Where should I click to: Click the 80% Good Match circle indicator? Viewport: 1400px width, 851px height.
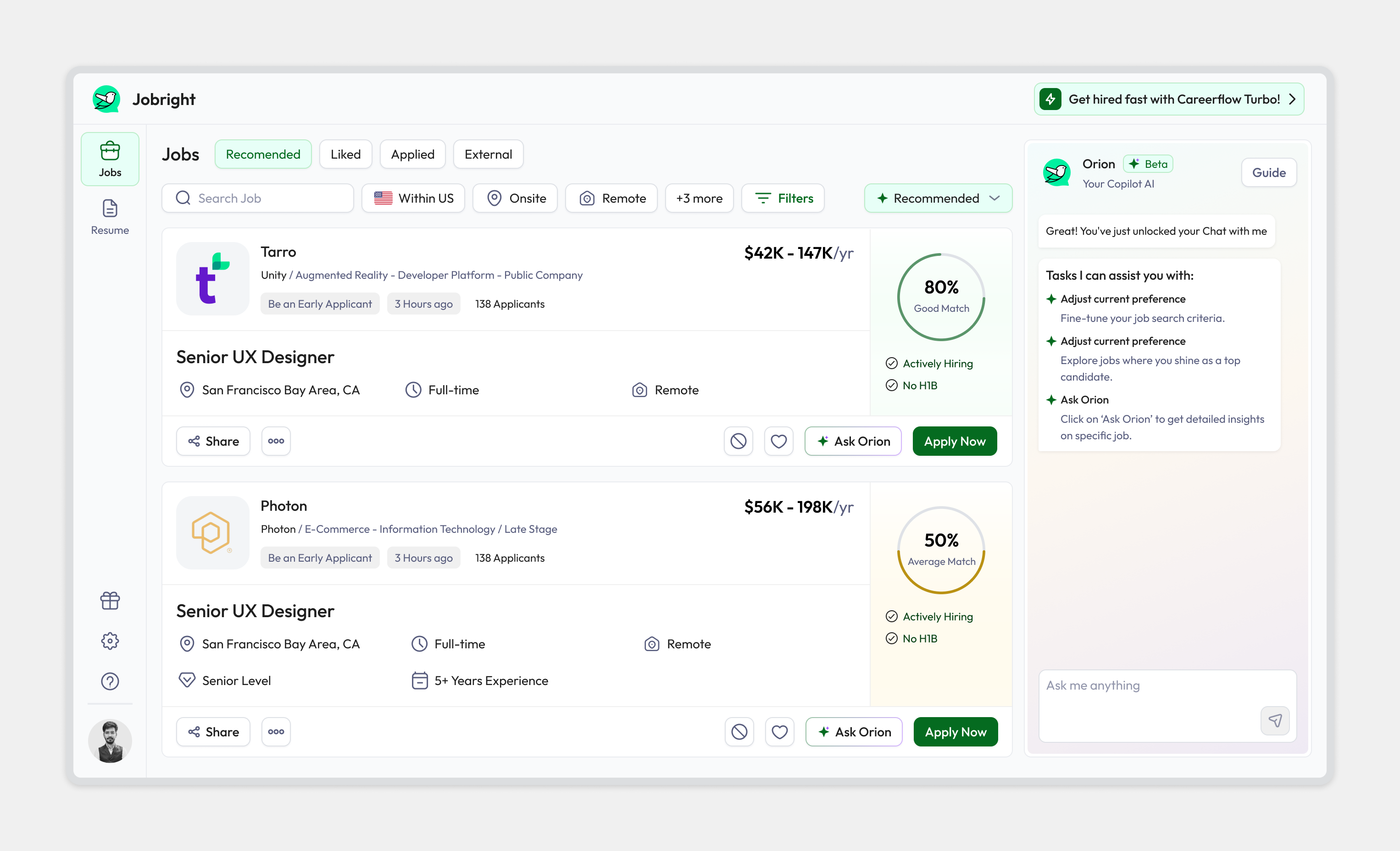coord(940,297)
